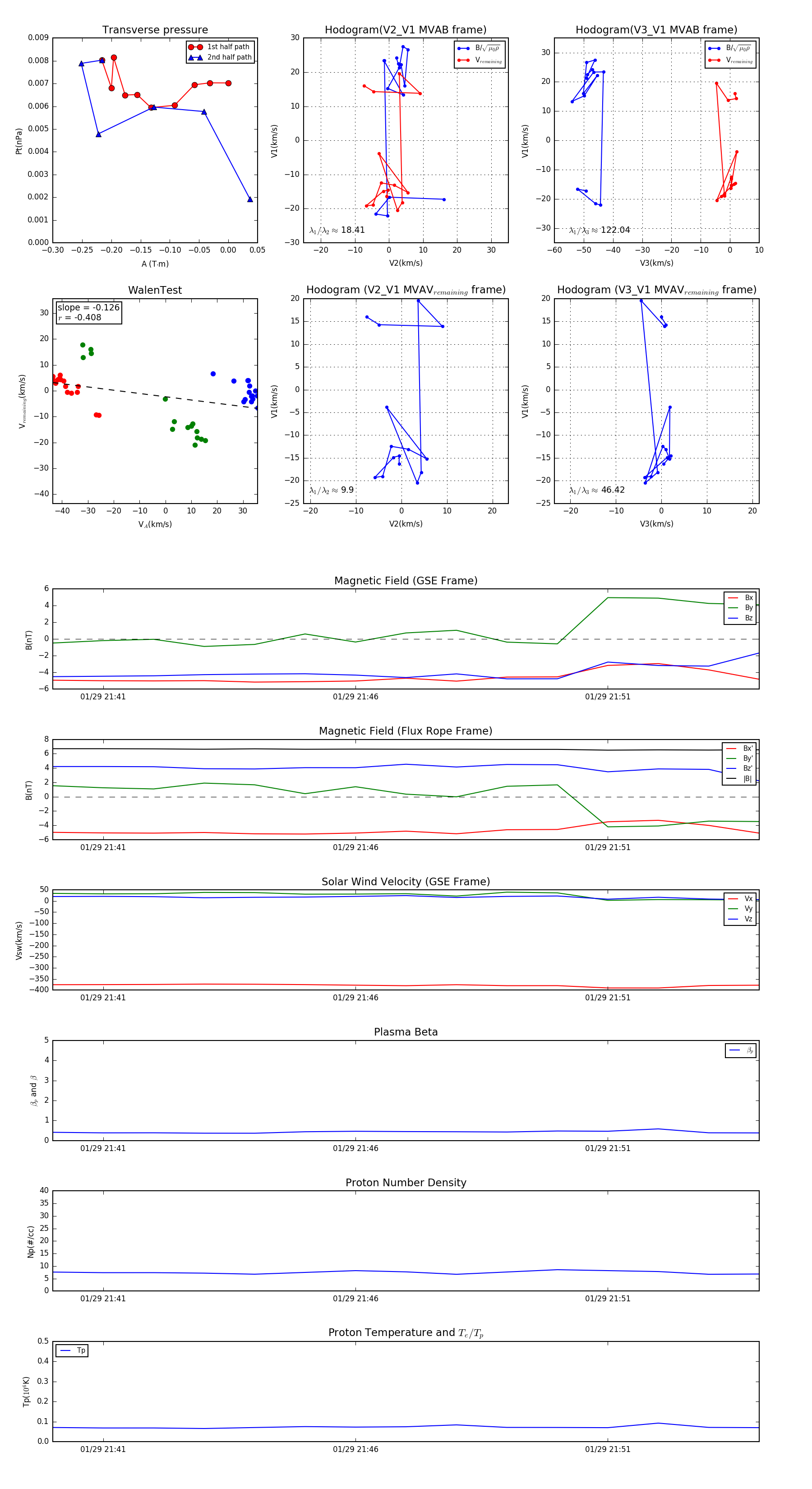
Task: Click the 'Hodogram(V2_V1 MVAB frame)' title
Action: [405, 30]
